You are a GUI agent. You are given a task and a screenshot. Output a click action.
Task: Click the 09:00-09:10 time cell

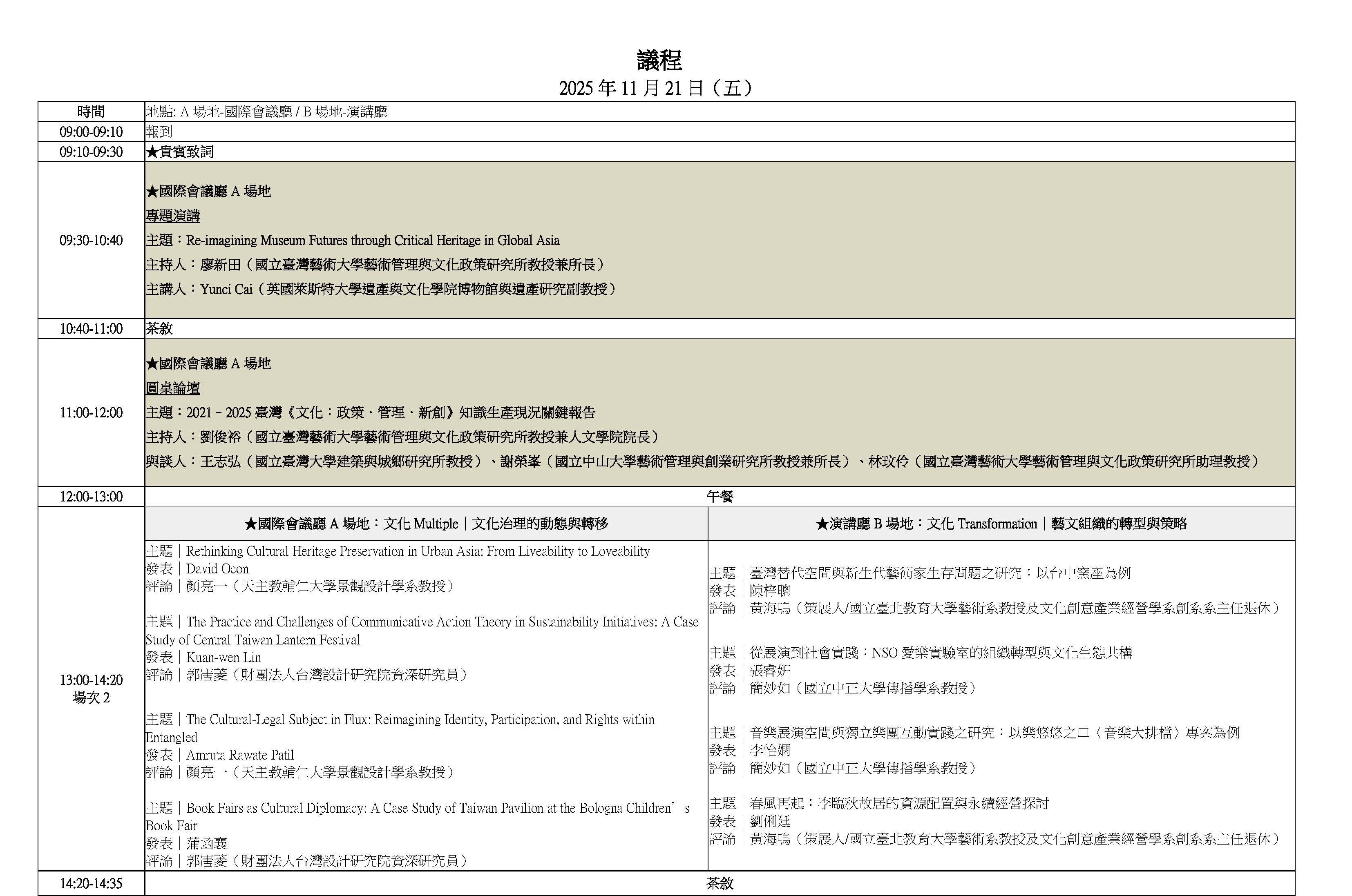91,132
